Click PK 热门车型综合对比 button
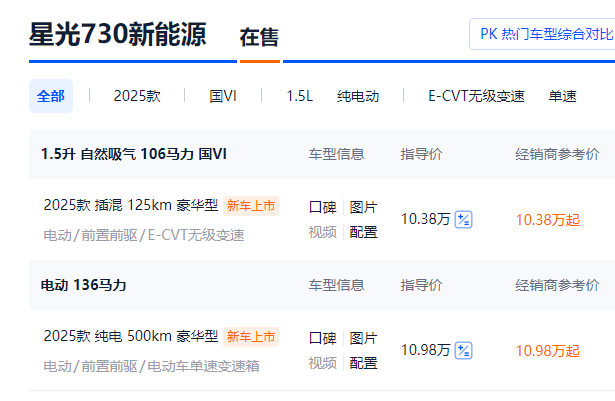615x401 pixels. (545, 33)
